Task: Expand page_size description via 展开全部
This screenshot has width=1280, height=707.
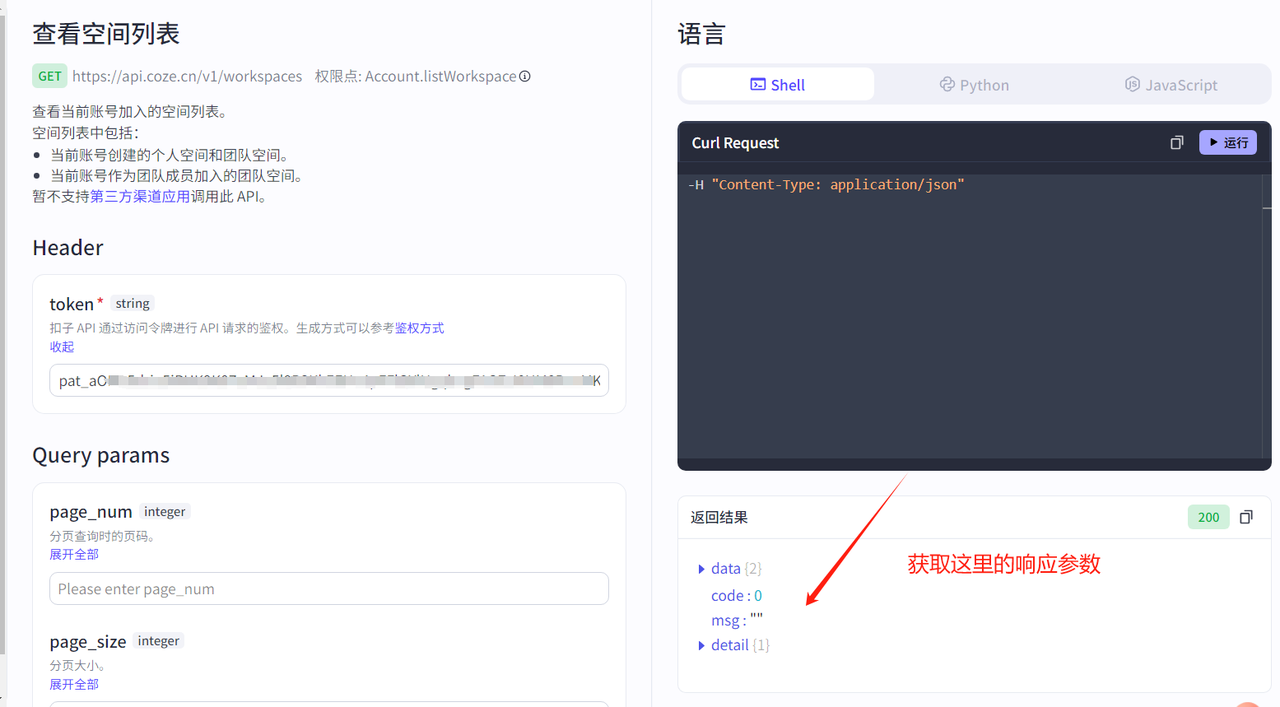Action: pos(74,684)
